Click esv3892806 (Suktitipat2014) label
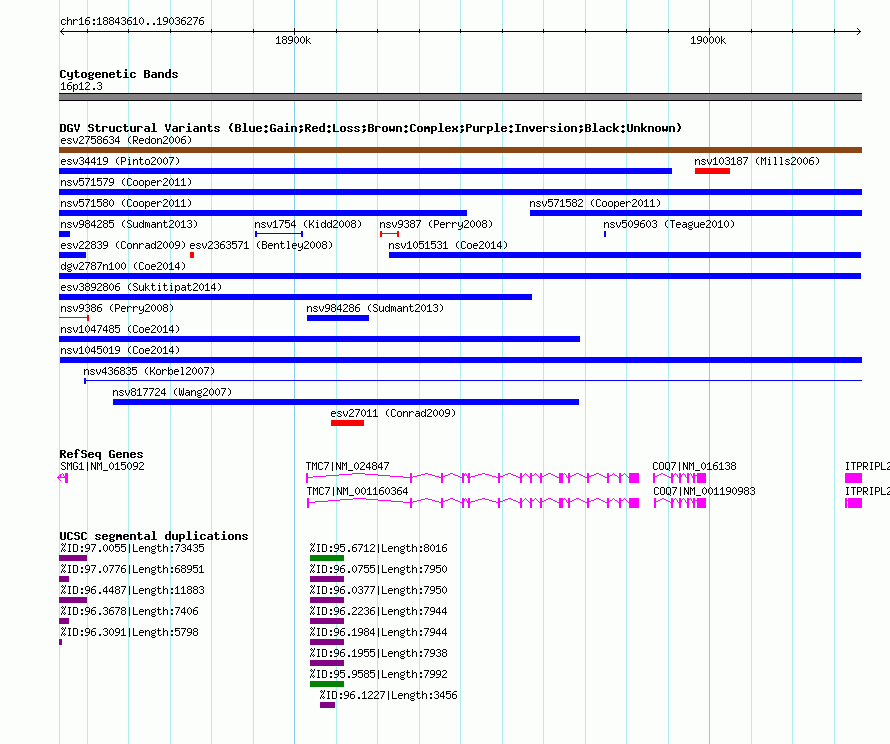 point(141,287)
